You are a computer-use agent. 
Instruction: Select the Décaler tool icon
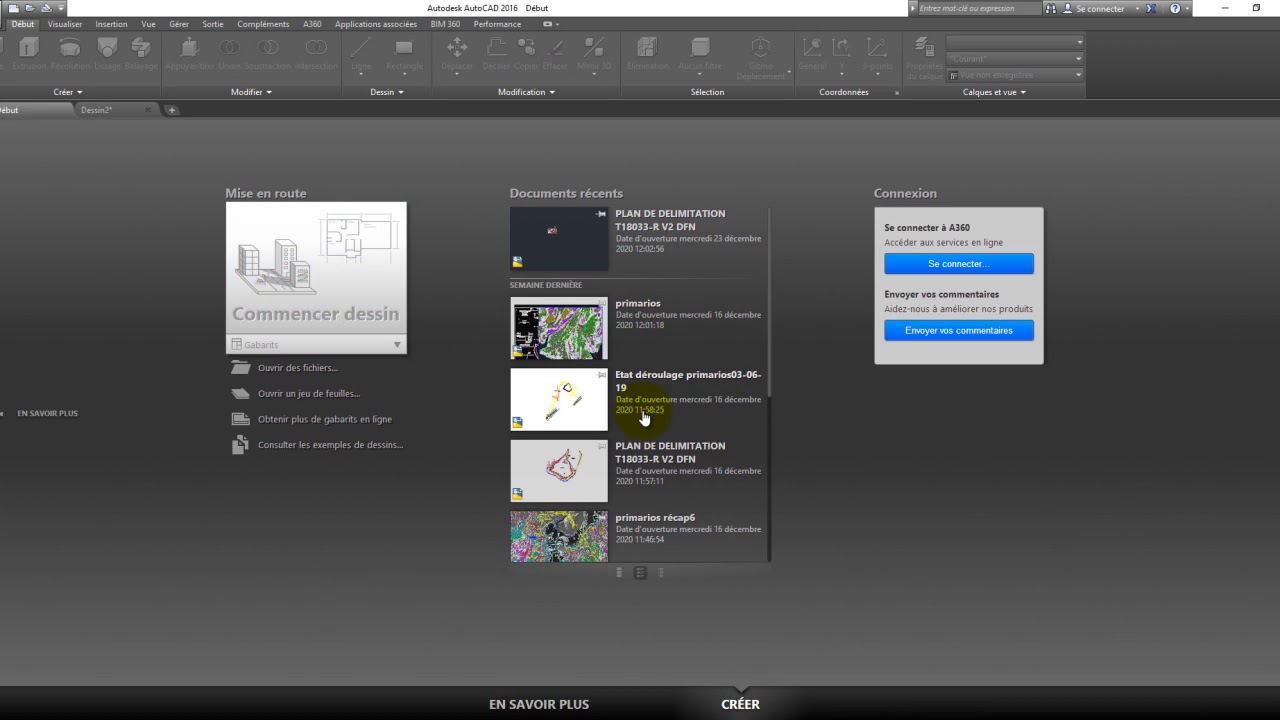(x=496, y=47)
